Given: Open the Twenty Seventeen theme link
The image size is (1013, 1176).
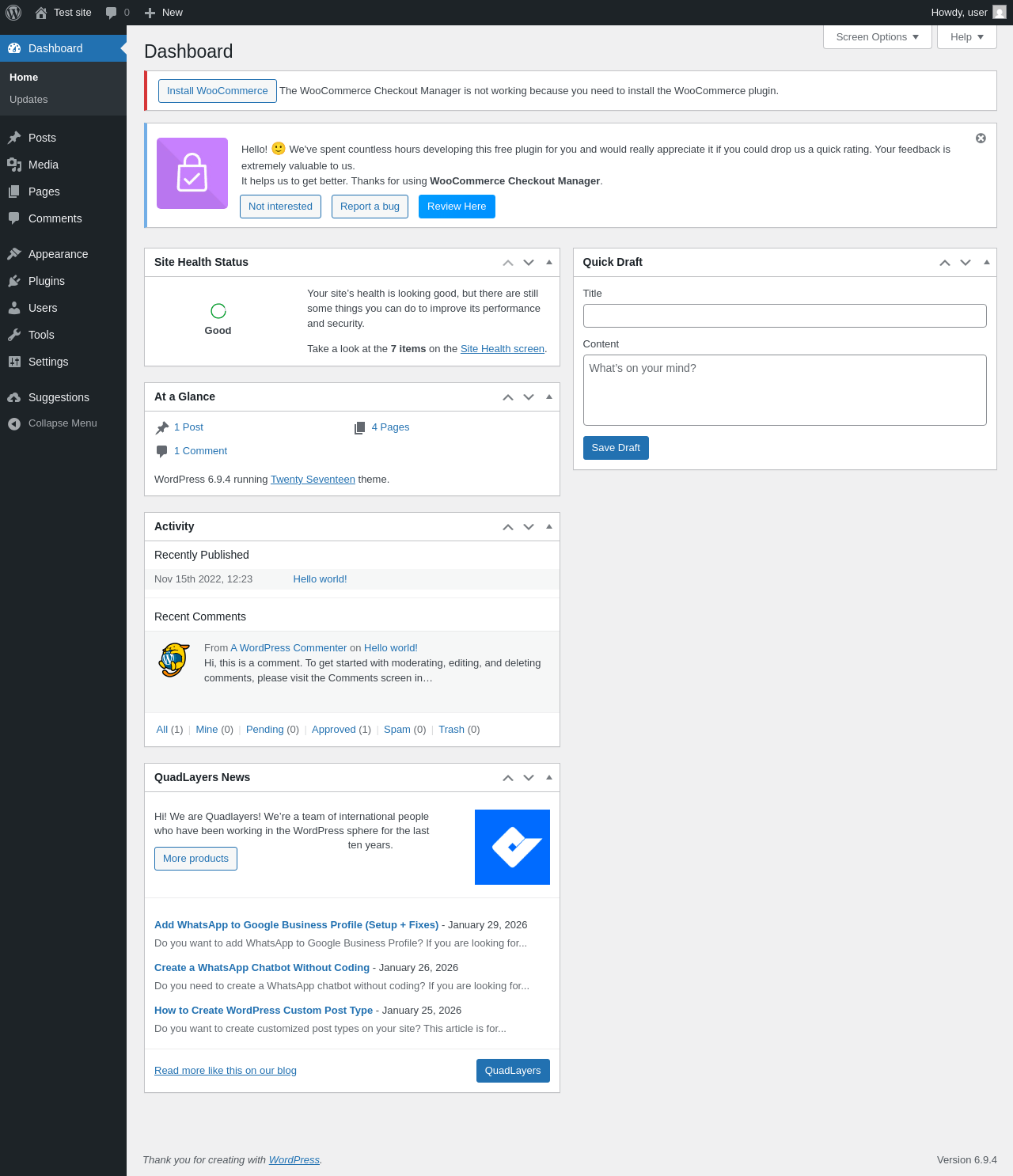Looking at the screenshot, I should tap(313, 480).
